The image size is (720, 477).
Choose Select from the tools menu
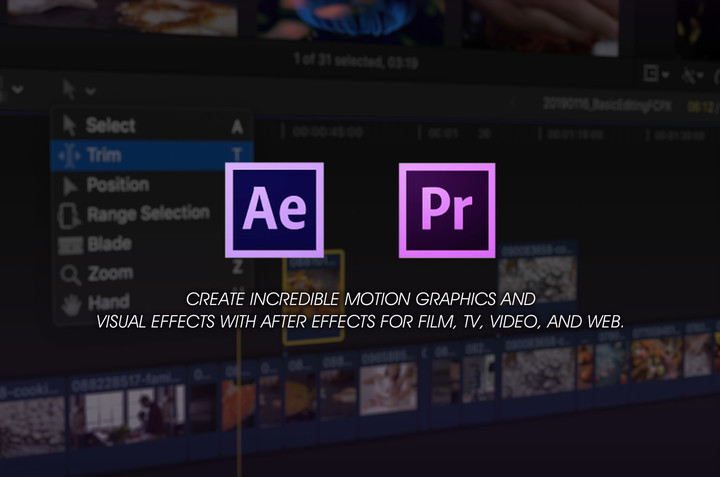(110, 126)
